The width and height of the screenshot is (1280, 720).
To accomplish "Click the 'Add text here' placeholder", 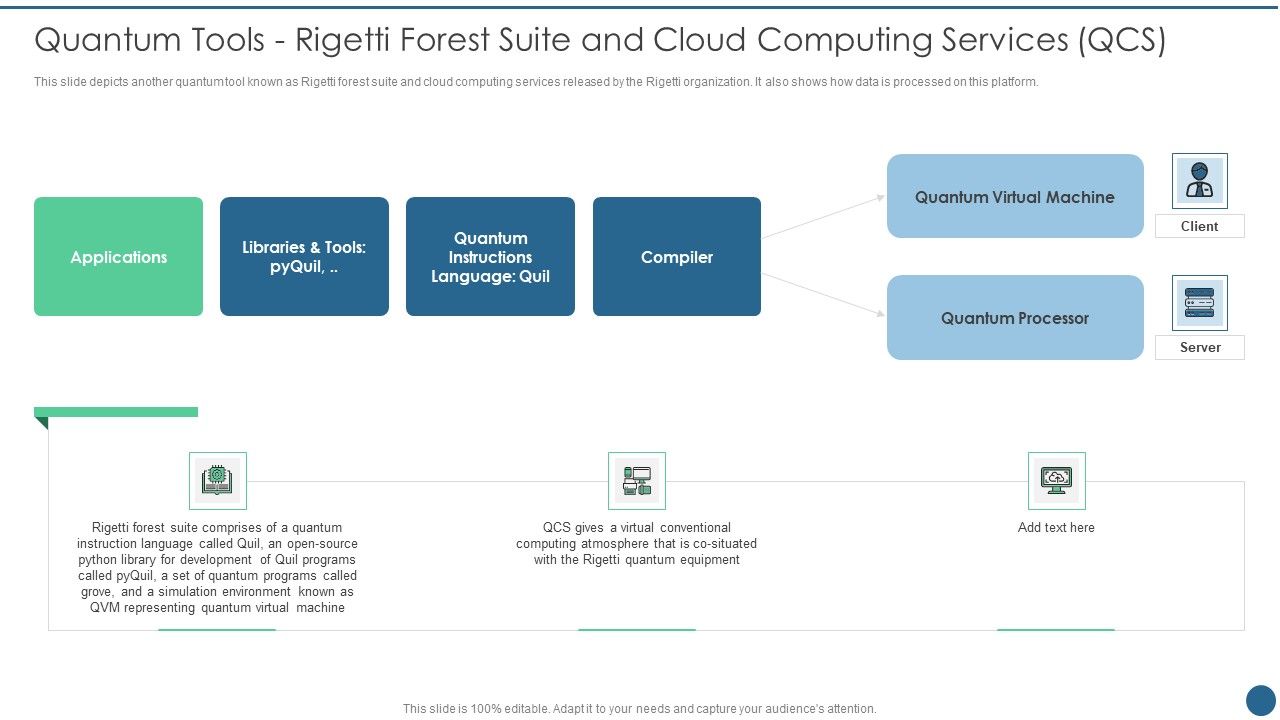I will coord(1056,528).
